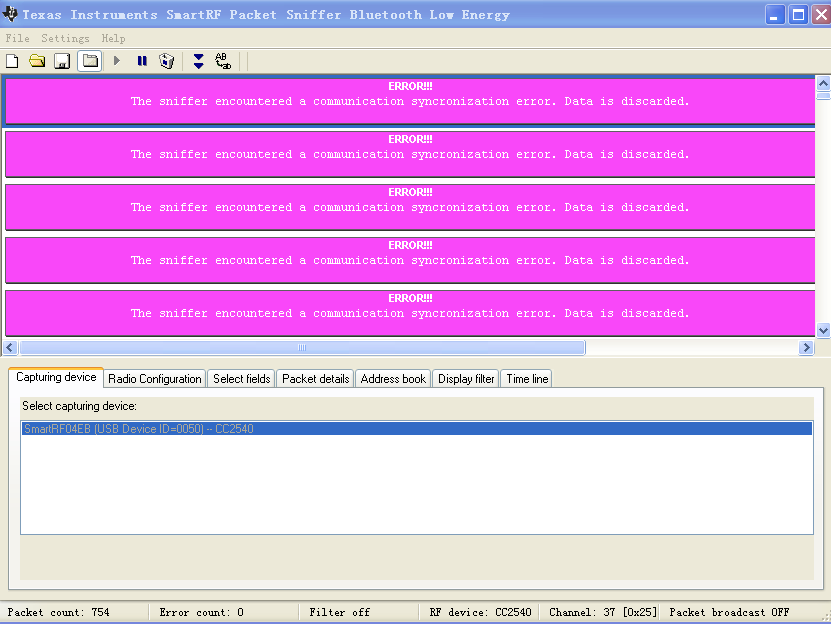The image size is (831, 624).
Task: Click the New file toolbar icon
Action: [x=12, y=61]
